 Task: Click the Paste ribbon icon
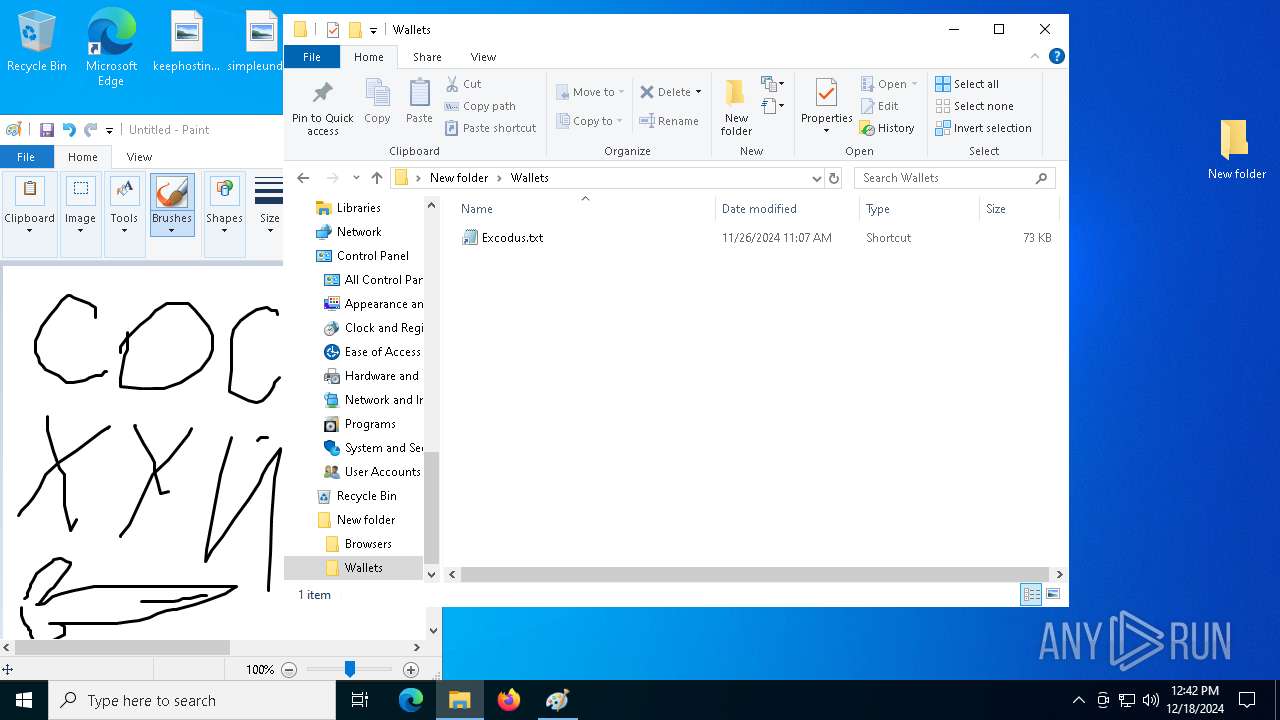point(419,101)
